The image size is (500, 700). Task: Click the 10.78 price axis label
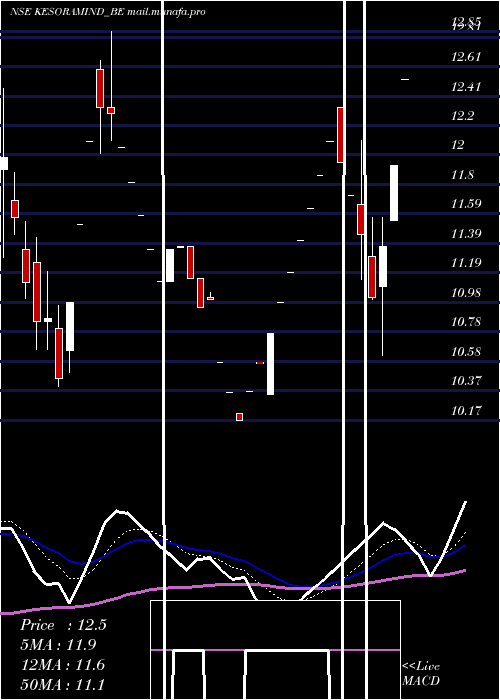pyautogui.click(x=466, y=322)
